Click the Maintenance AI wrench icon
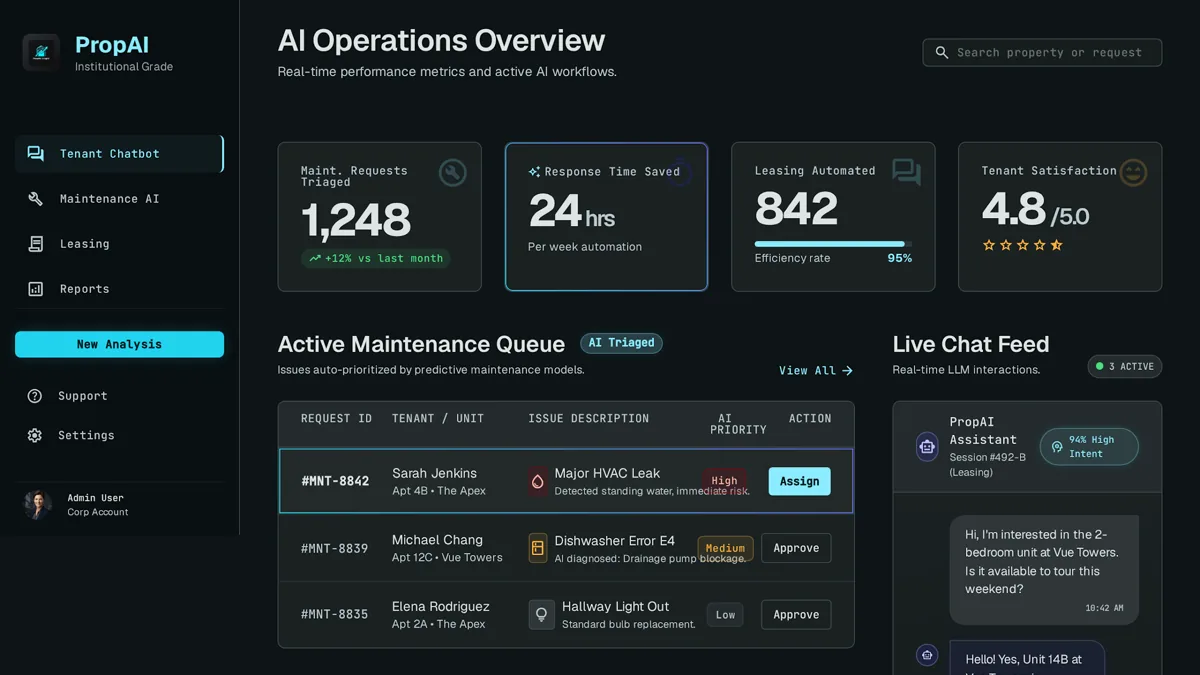 (x=36, y=199)
